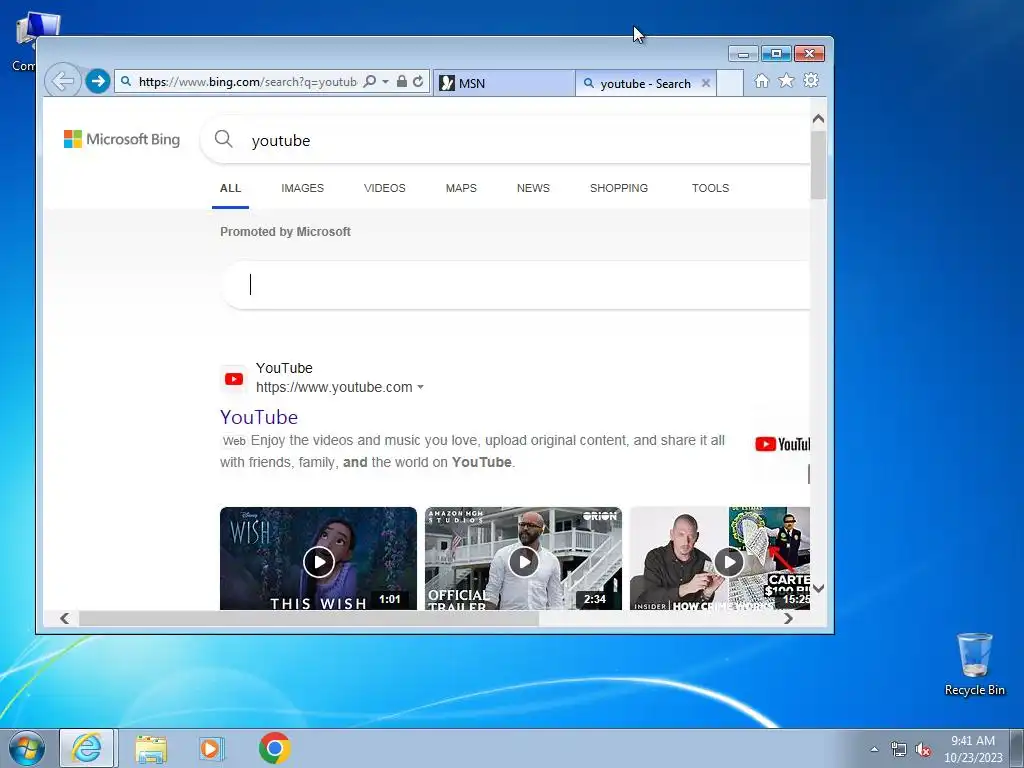Viewport: 1024px width, 768px height.
Task: Minimize the Internet Explorer window
Action: coord(743,54)
